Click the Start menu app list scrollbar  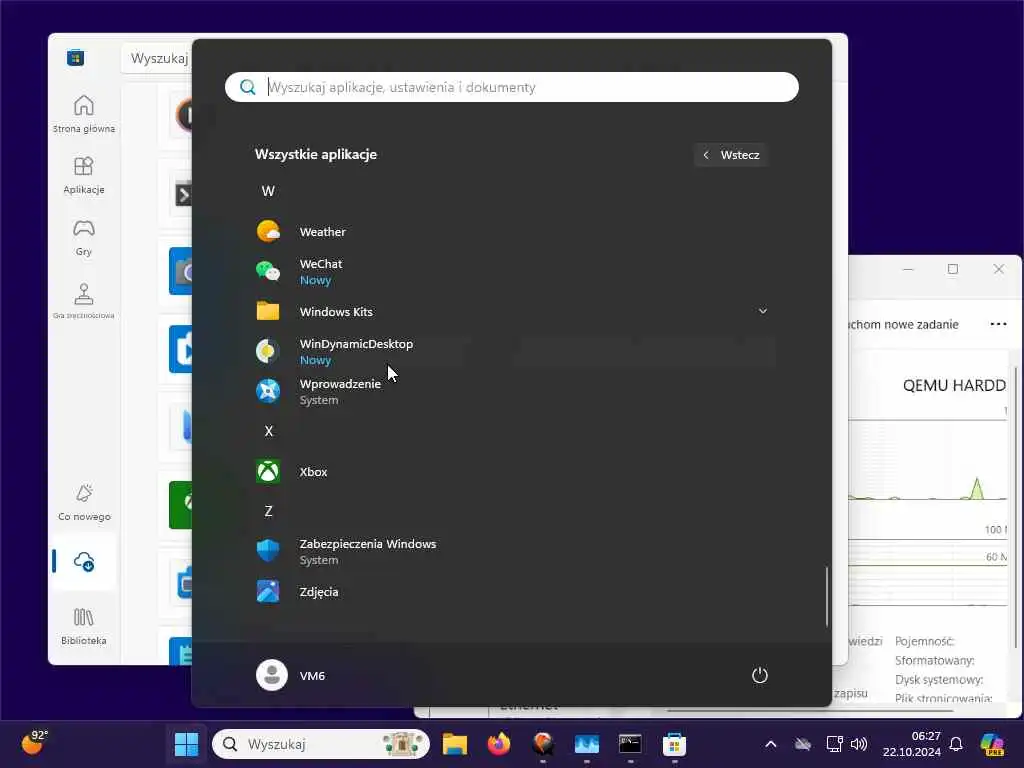[x=827, y=596]
